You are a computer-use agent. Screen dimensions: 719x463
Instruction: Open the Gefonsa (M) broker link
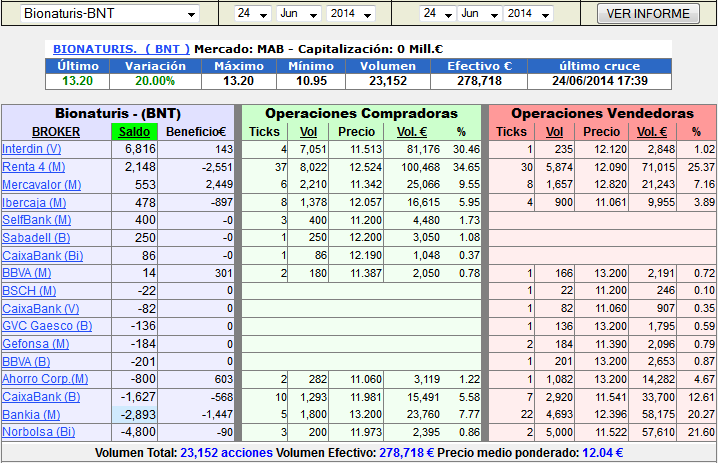click(36, 344)
